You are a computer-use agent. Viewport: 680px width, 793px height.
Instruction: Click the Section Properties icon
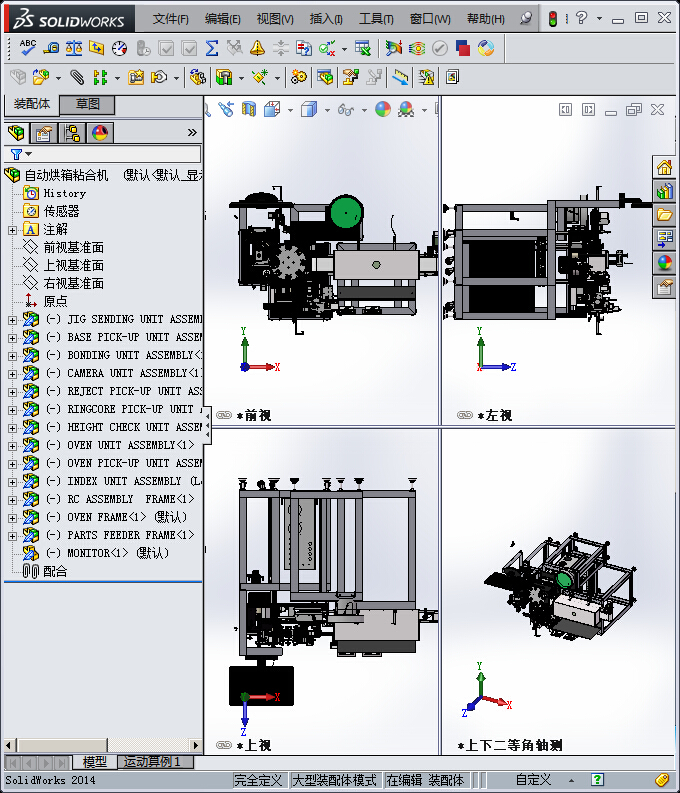click(x=97, y=48)
